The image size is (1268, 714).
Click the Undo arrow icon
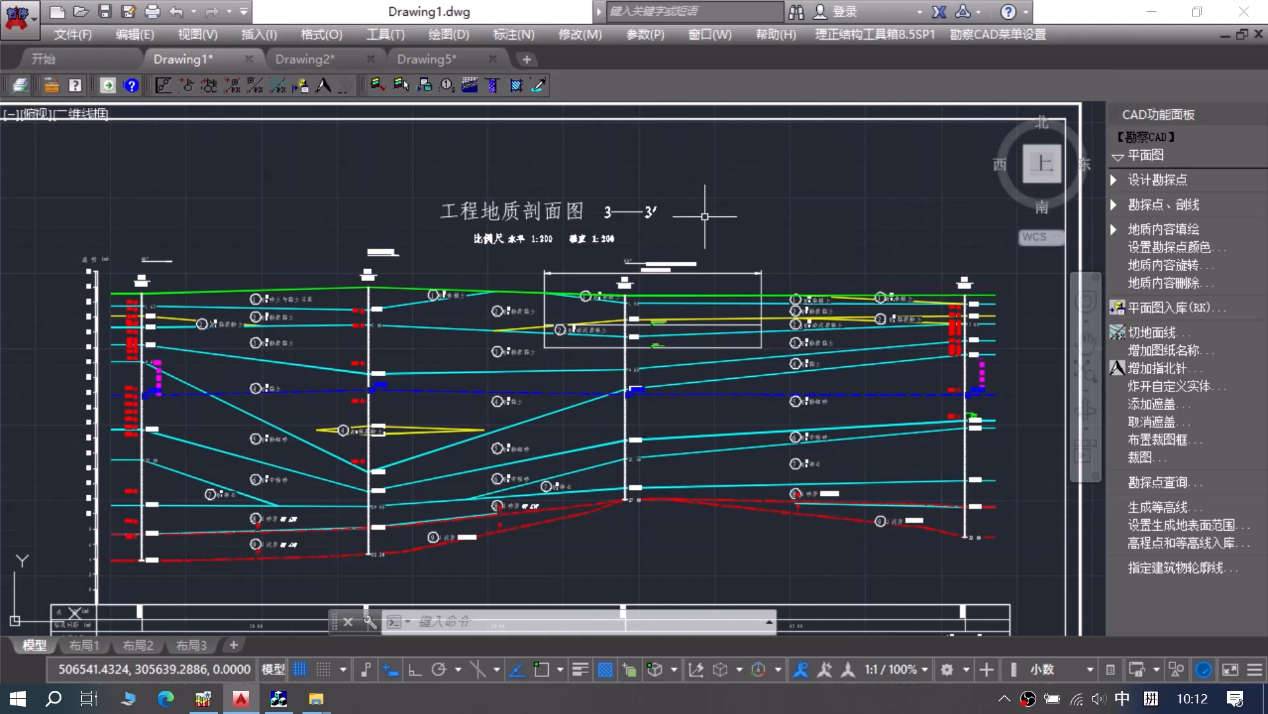pyautogui.click(x=177, y=12)
